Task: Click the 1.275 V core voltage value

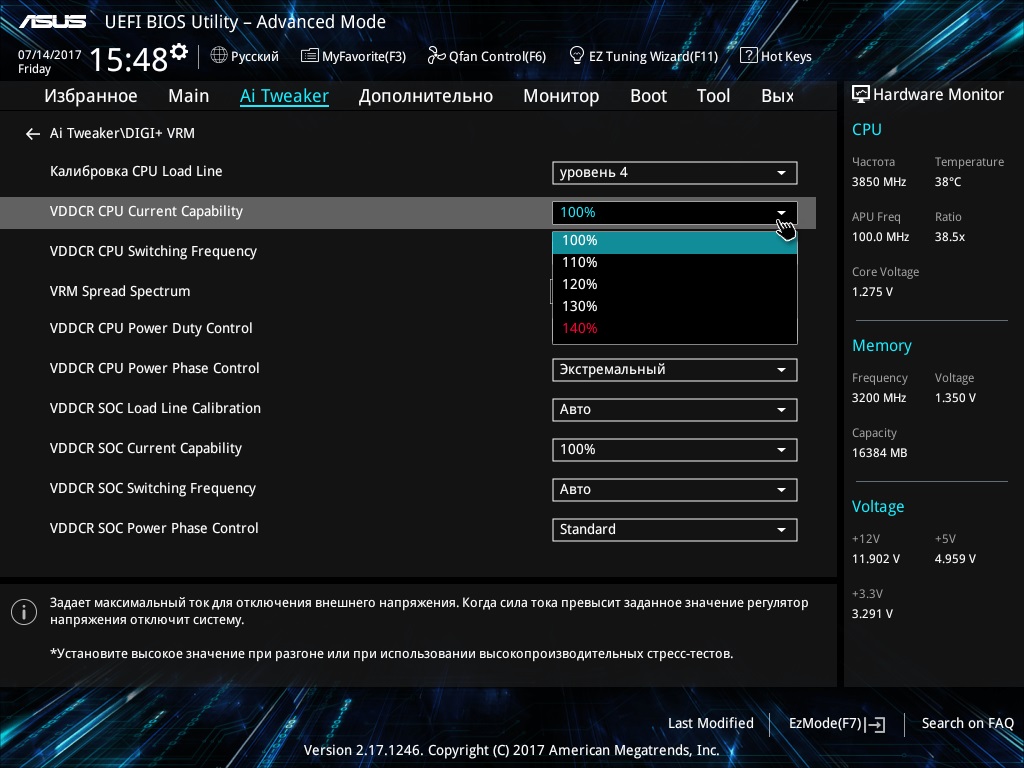Action: pyautogui.click(x=872, y=292)
